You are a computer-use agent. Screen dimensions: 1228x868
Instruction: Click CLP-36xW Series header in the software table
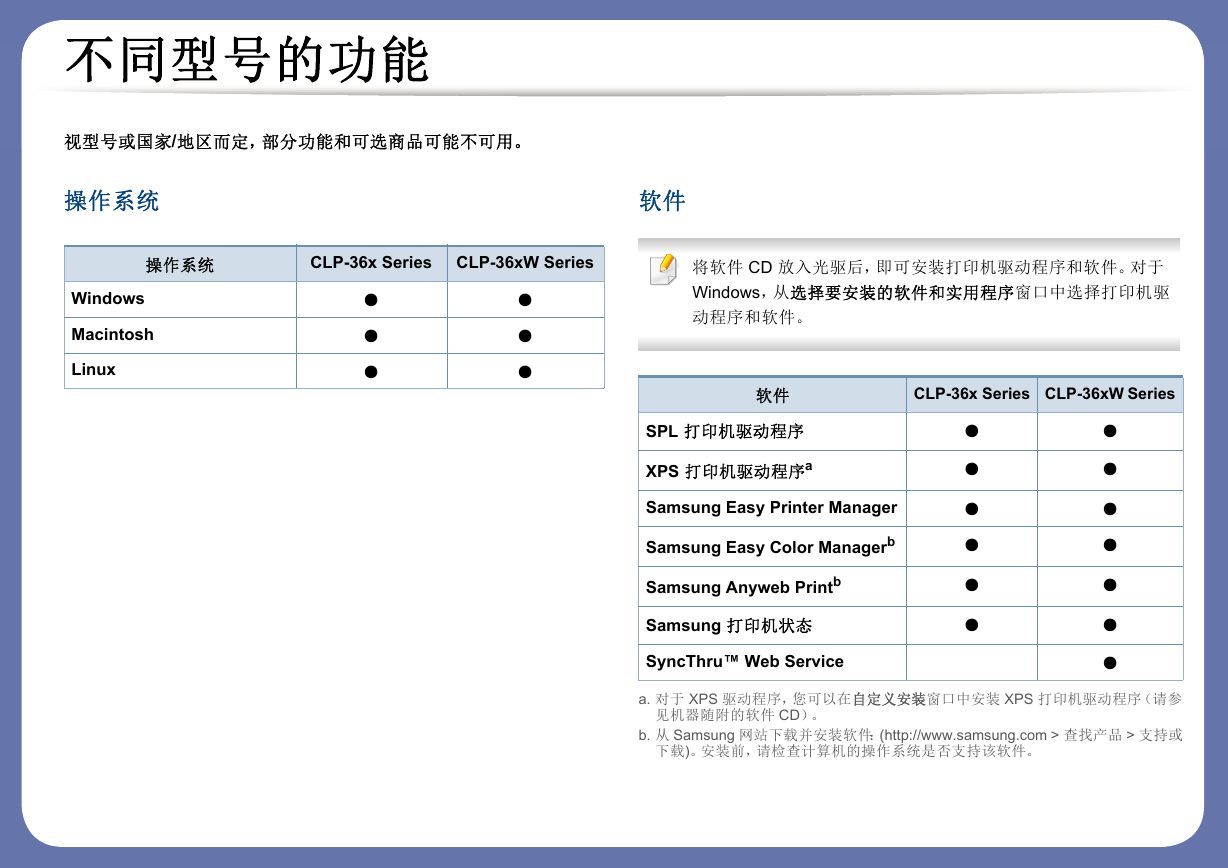coord(1110,394)
